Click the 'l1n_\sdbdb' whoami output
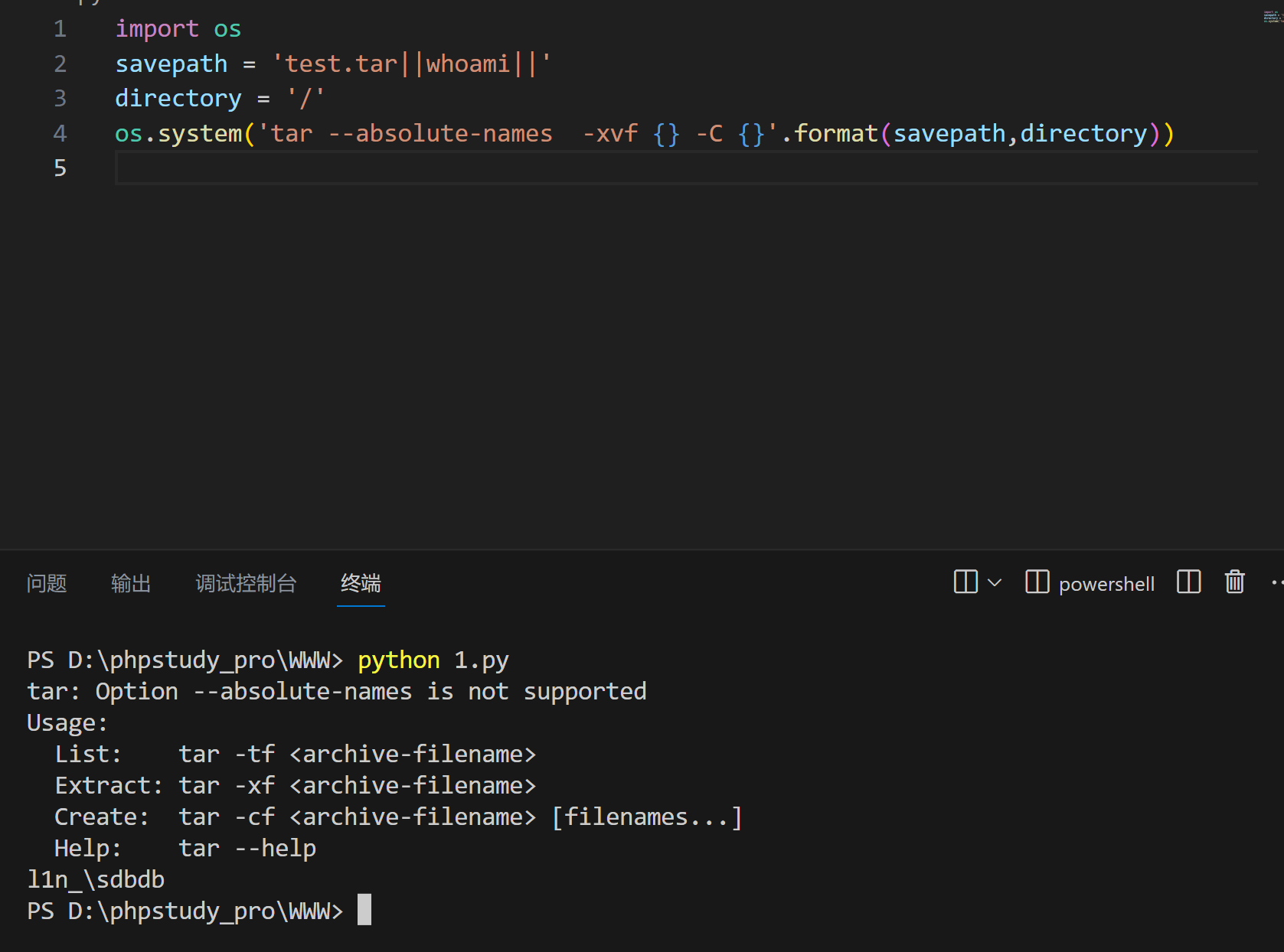The width and height of the screenshot is (1284, 952). pos(96,880)
